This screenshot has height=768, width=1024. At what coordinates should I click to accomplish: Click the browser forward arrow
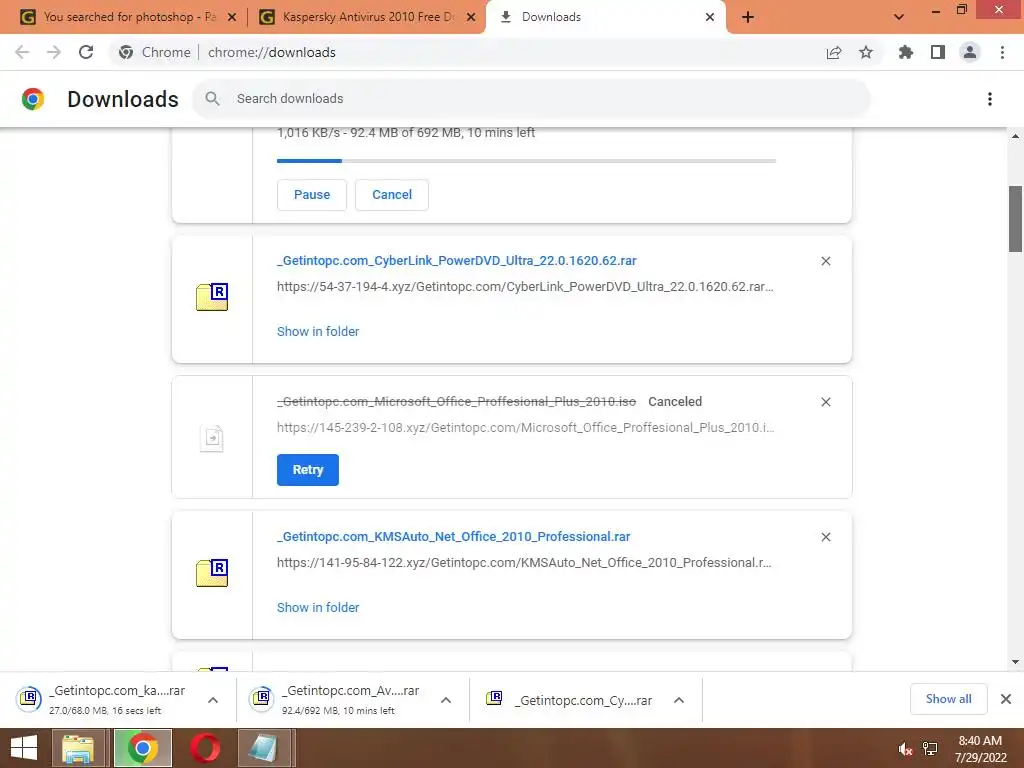pos(54,52)
